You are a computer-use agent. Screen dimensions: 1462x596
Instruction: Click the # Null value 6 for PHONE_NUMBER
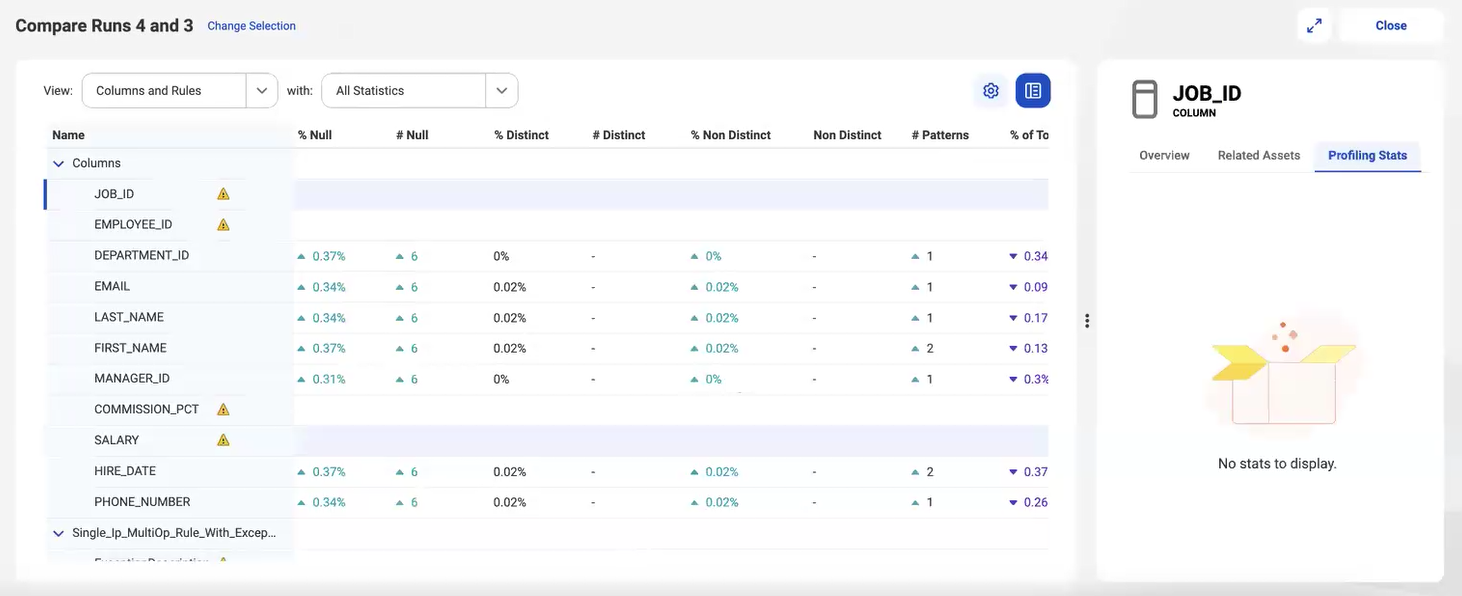tap(414, 503)
